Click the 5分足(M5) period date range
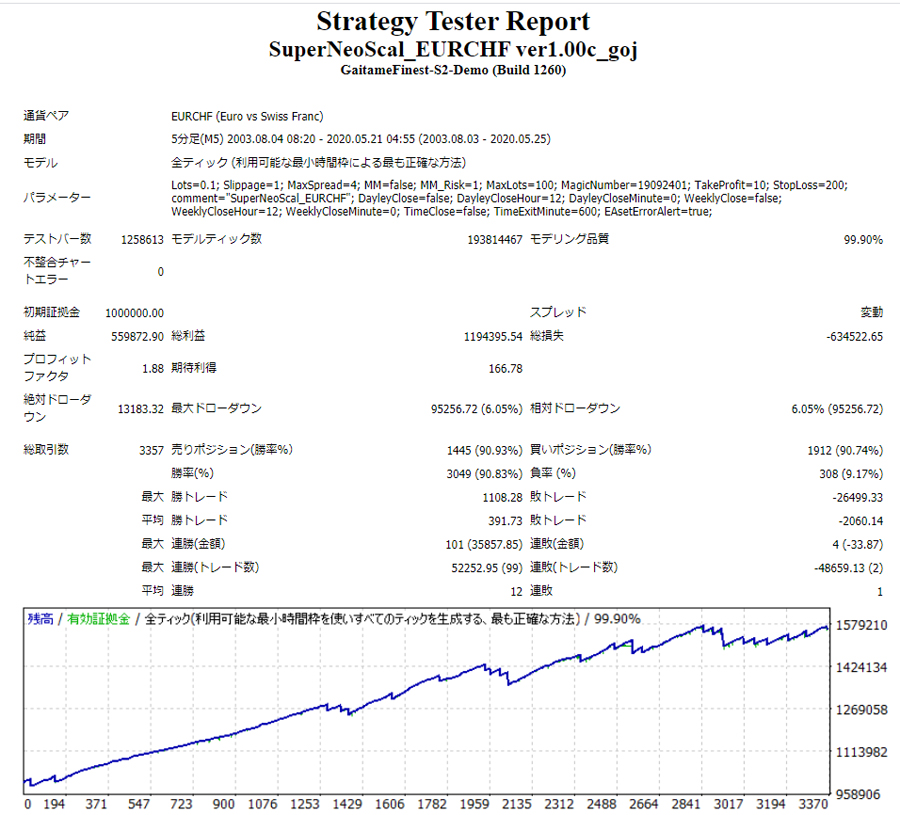The image size is (900, 815). [360, 139]
